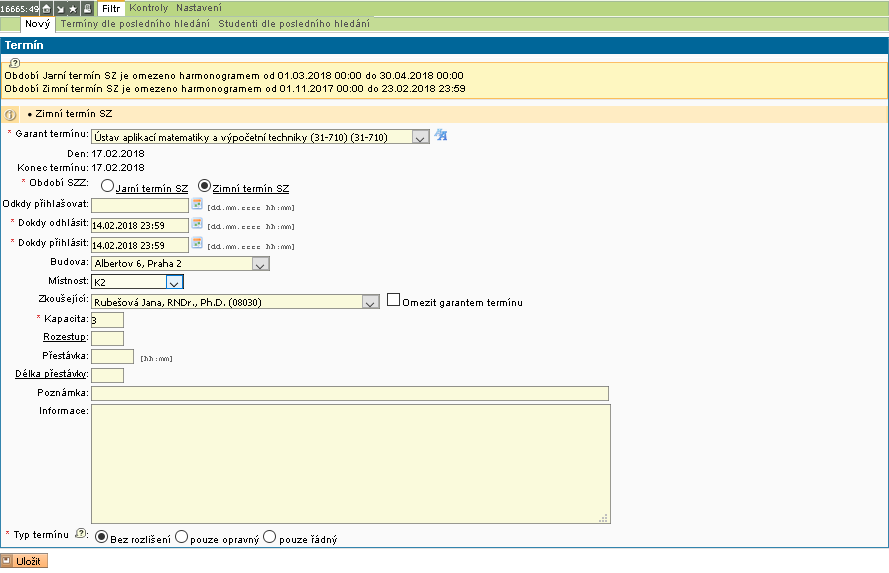Open calendar picker for Dokdy odhlásit

pyautogui.click(x=197, y=224)
